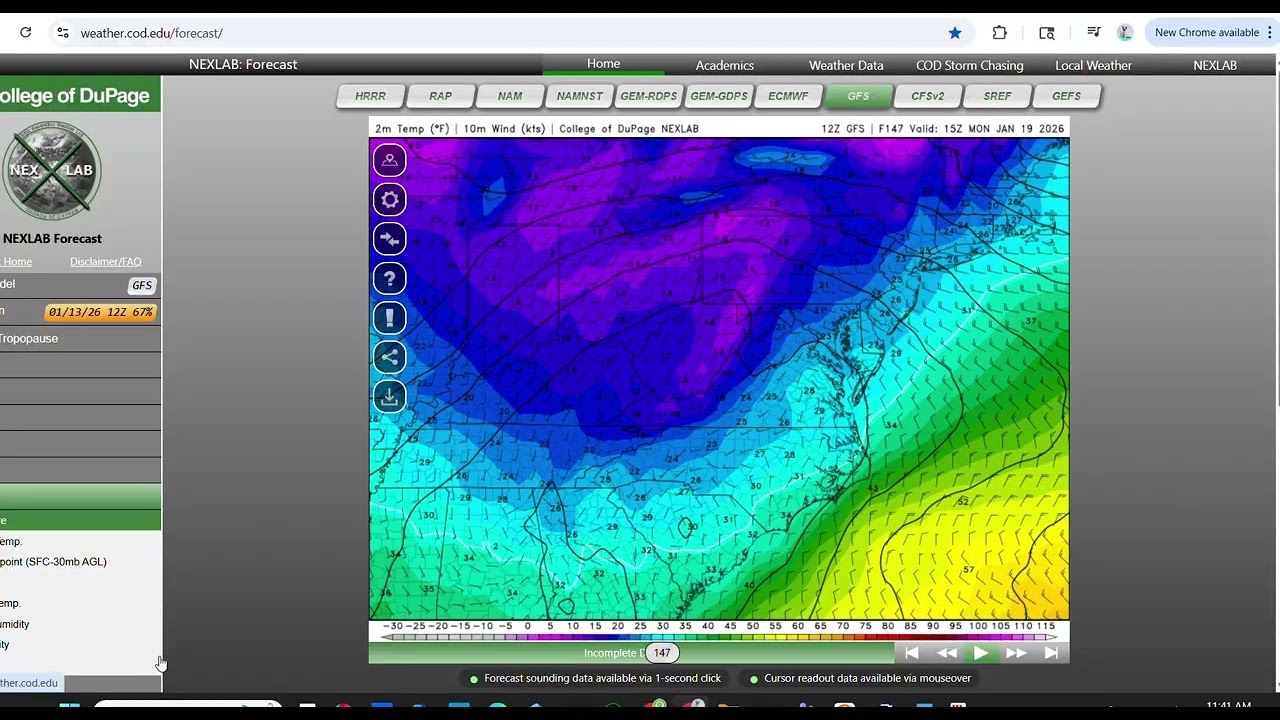
Task: Open the Academics menu
Action: click(725, 65)
